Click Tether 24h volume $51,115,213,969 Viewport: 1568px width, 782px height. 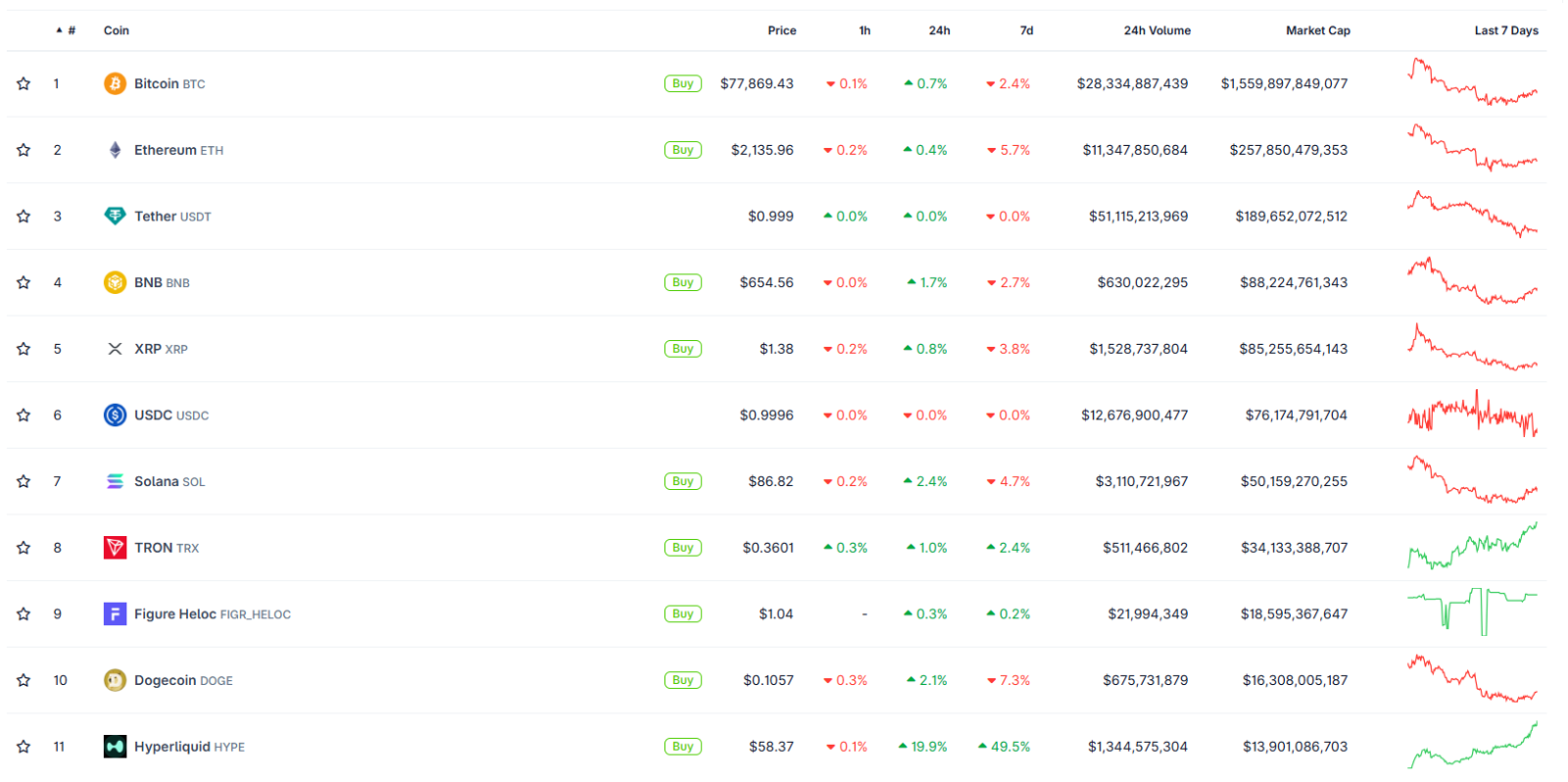(1138, 217)
